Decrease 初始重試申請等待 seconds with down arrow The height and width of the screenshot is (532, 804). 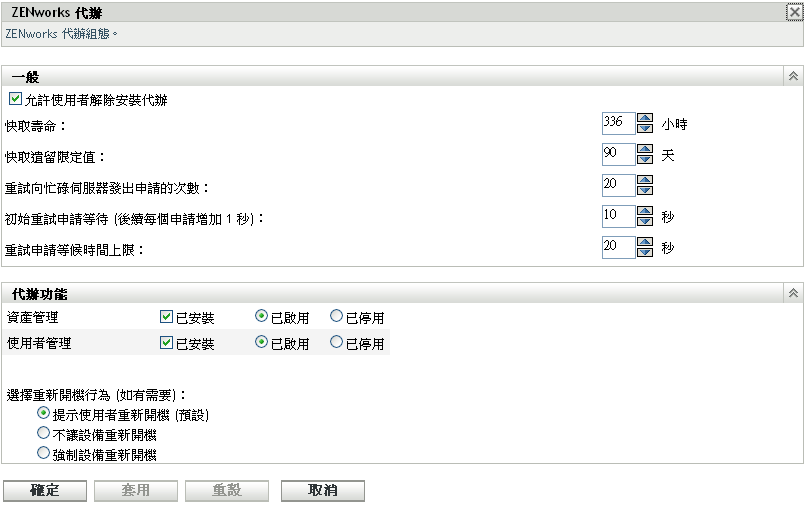(x=645, y=221)
